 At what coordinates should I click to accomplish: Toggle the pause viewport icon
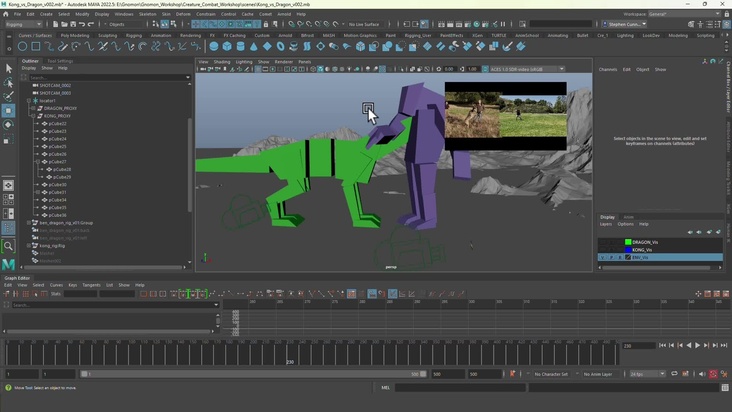coord(503,24)
